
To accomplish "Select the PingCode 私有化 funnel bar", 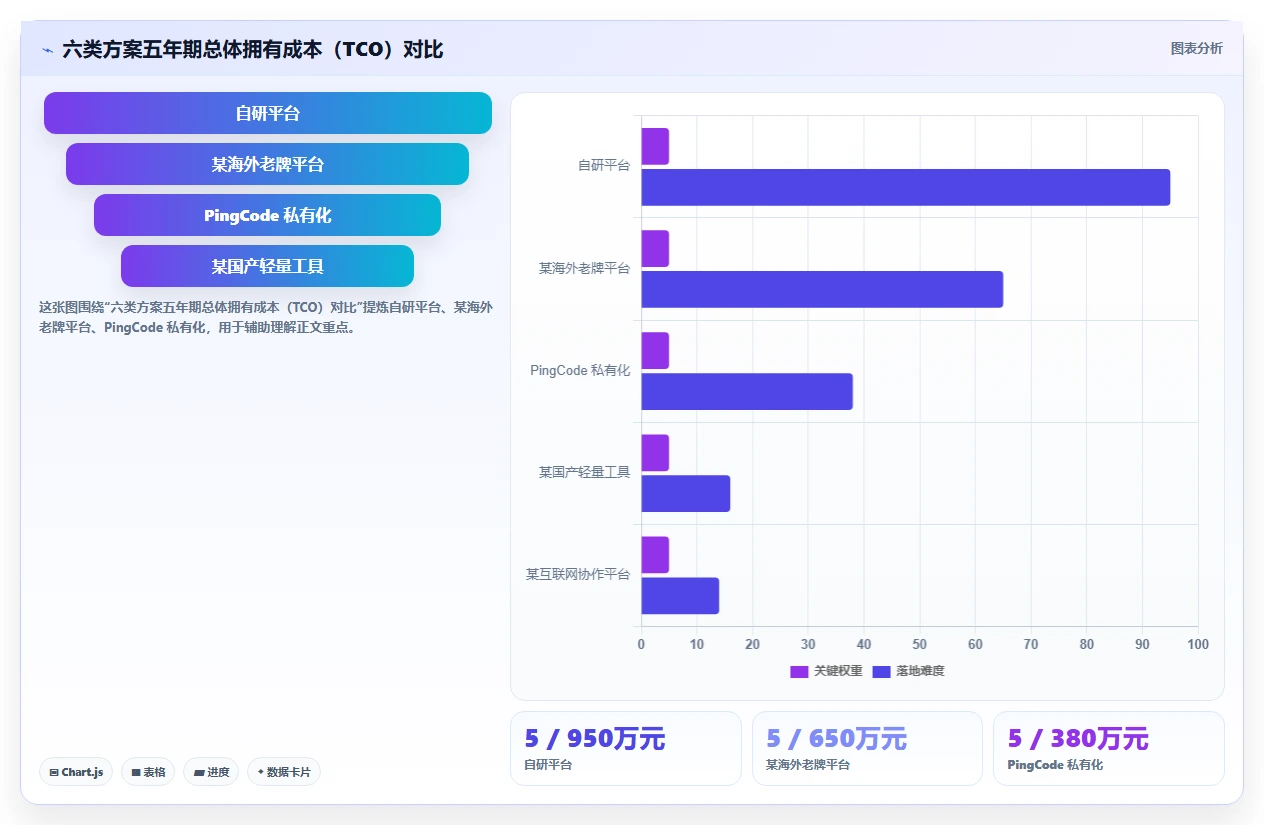I will (x=268, y=215).
